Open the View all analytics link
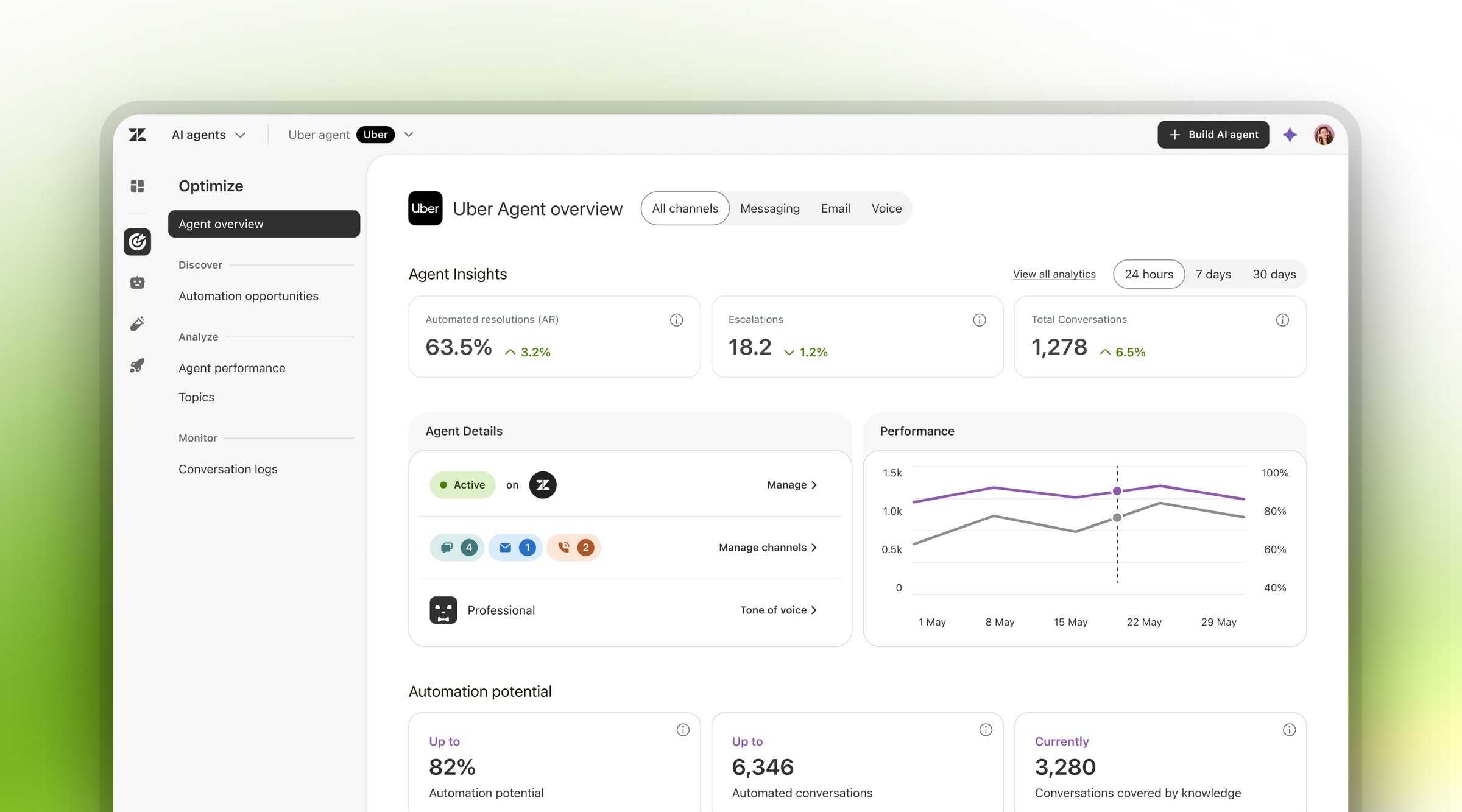The width and height of the screenshot is (1462, 812). pyautogui.click(x=1054, y=274)
